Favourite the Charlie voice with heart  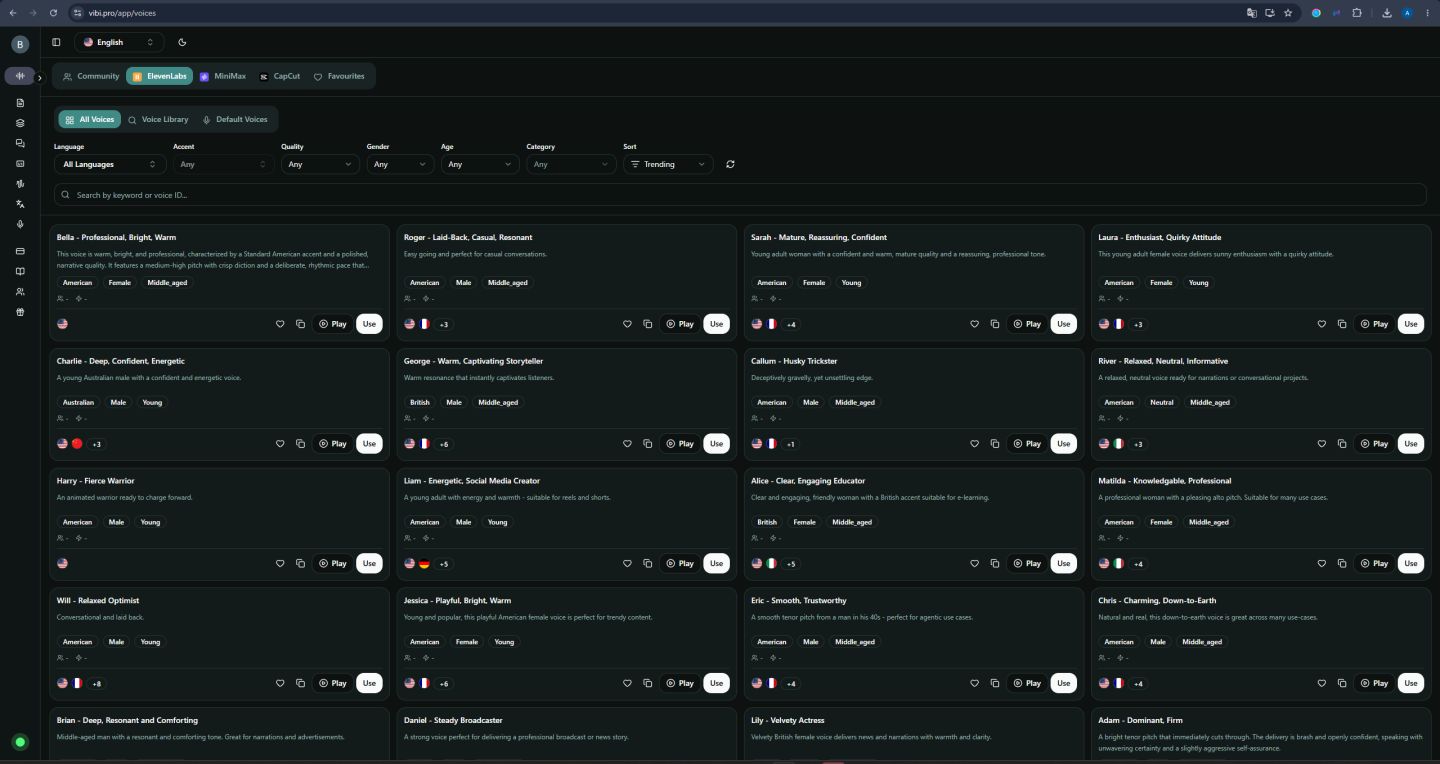coord(280,444)
